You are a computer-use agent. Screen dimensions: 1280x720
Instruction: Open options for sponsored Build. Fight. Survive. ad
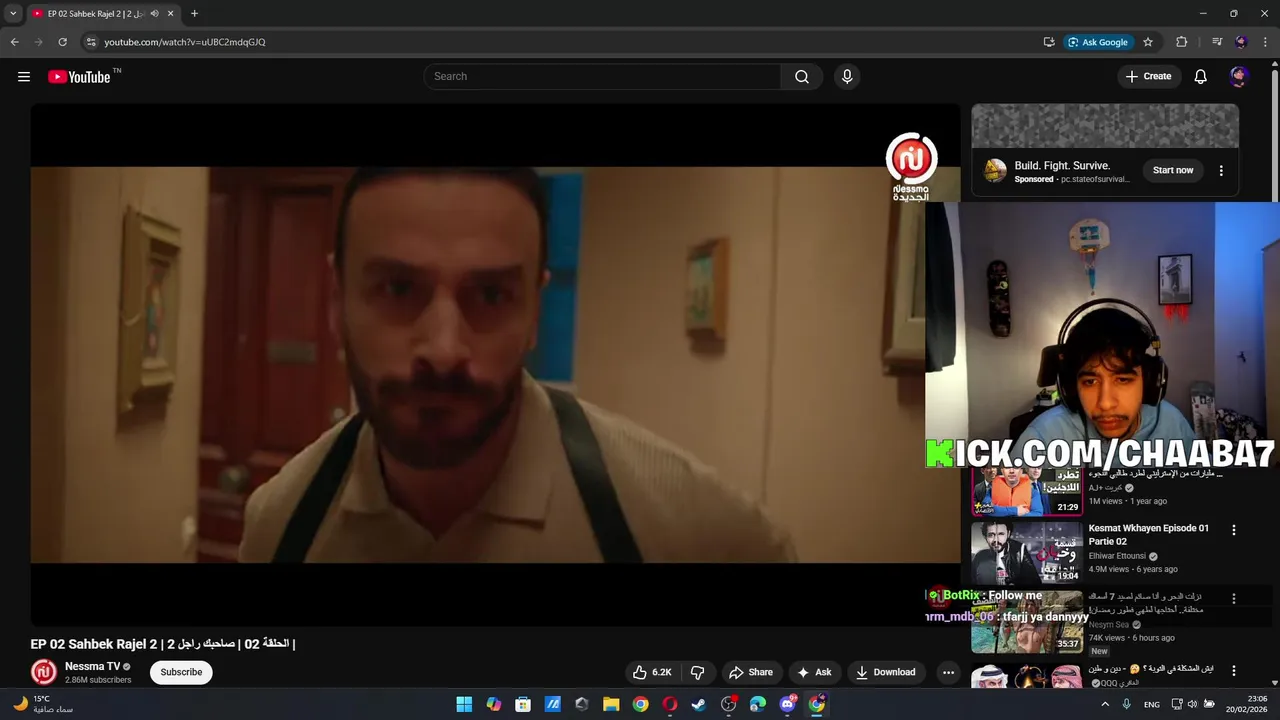pyautogui.click(x=1221, y=171)
